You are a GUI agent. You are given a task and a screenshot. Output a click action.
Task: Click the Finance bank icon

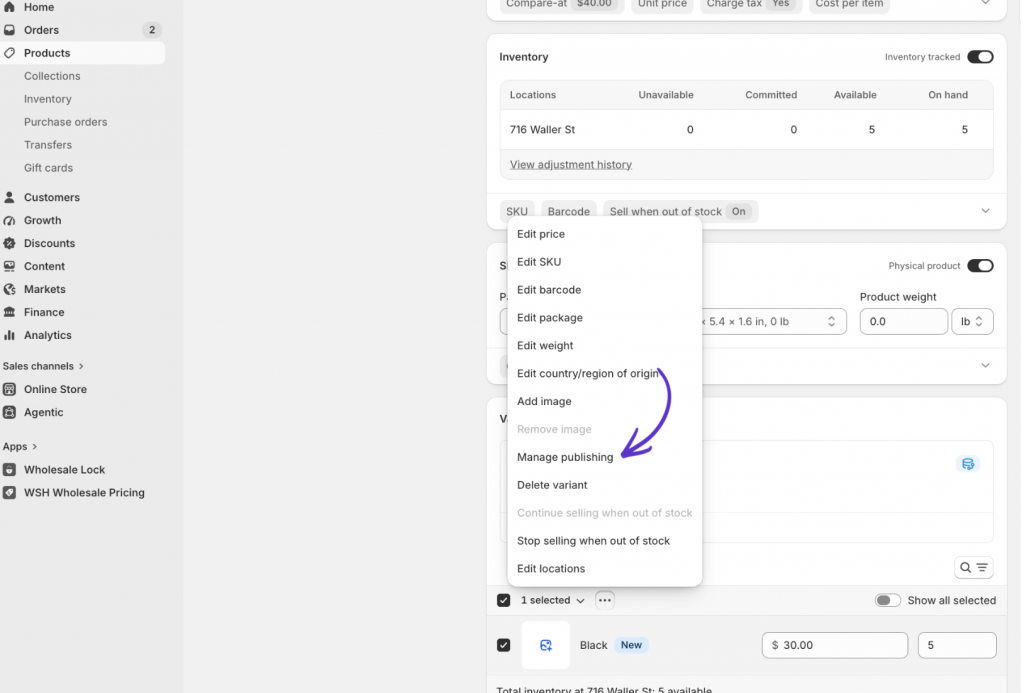click(9, 312)
